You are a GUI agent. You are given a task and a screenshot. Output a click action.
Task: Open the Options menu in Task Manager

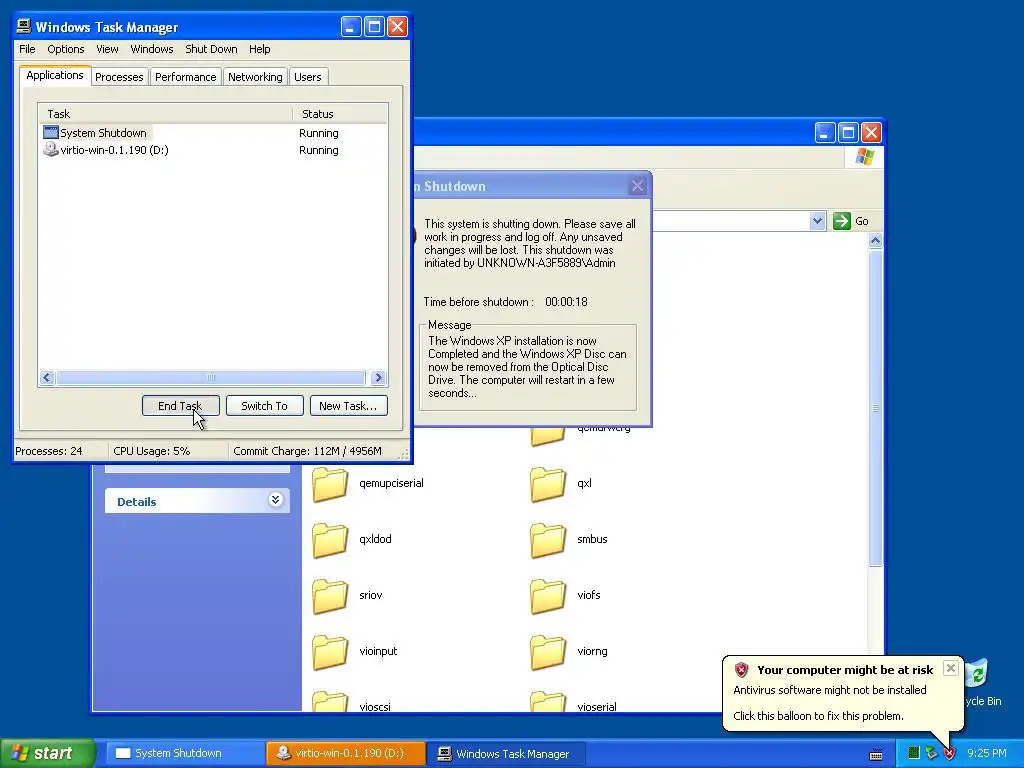pyautogui.click(x=65, y=49)
